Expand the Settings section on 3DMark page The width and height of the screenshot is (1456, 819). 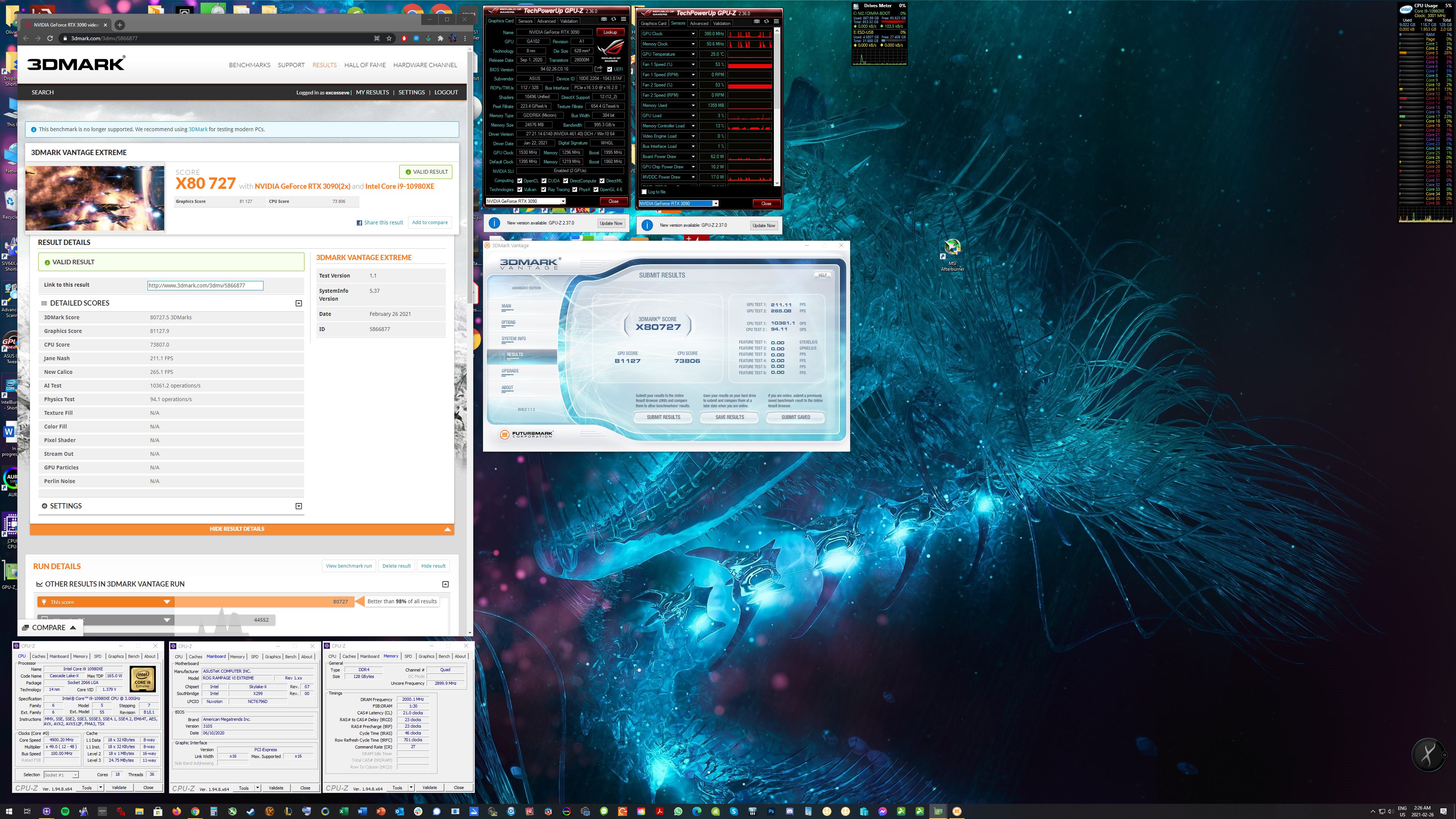298,507
